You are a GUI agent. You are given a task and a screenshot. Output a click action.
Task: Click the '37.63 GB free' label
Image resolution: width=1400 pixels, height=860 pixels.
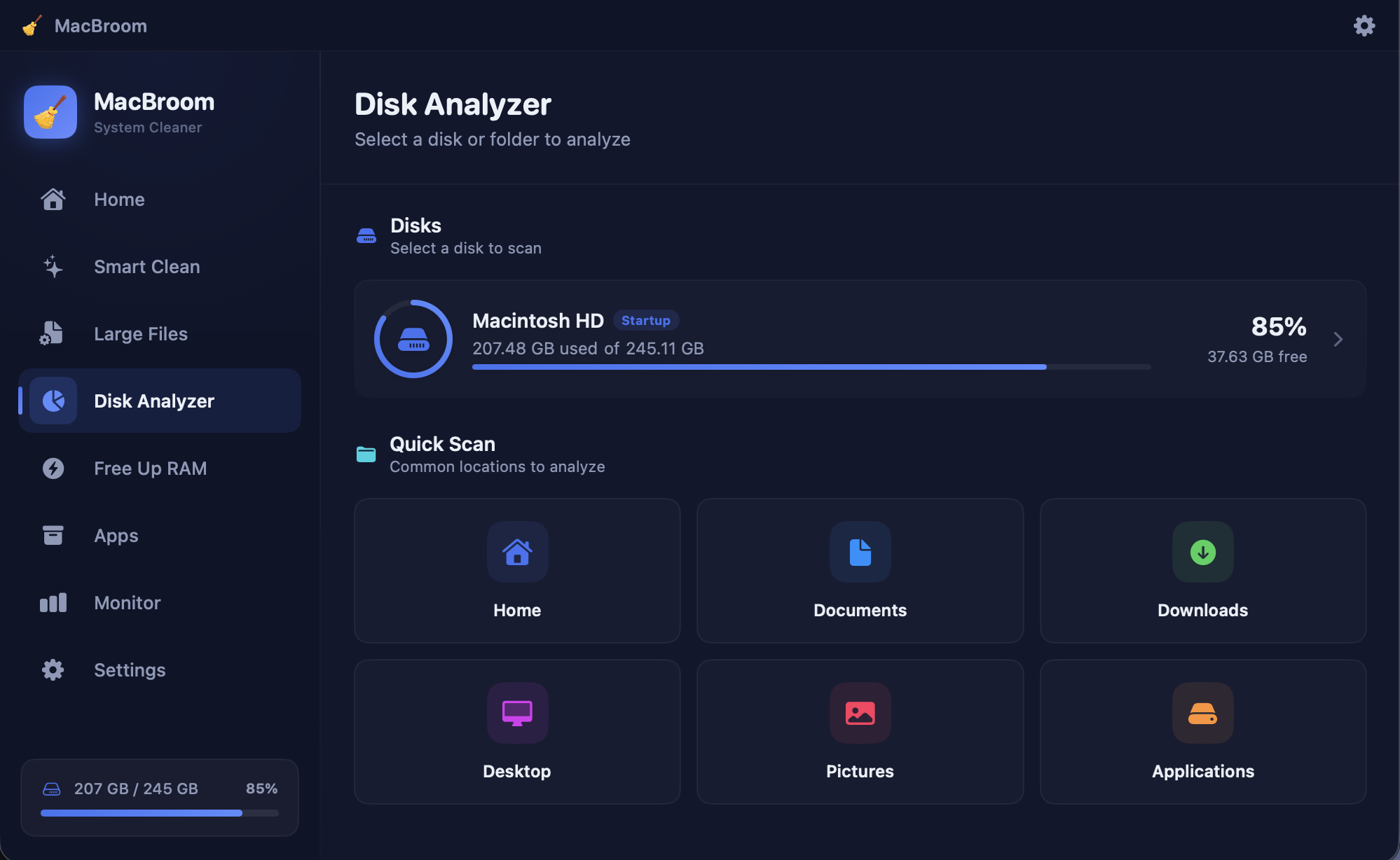(x=1257, y=356)
